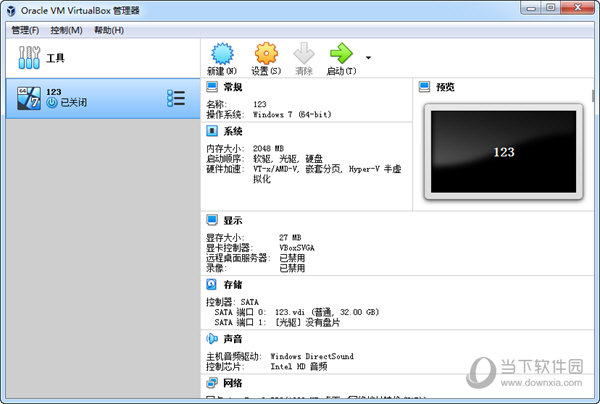Start VM with 启动 green arrow
This screenshot has height=404, width=600.
pos(341,54)
